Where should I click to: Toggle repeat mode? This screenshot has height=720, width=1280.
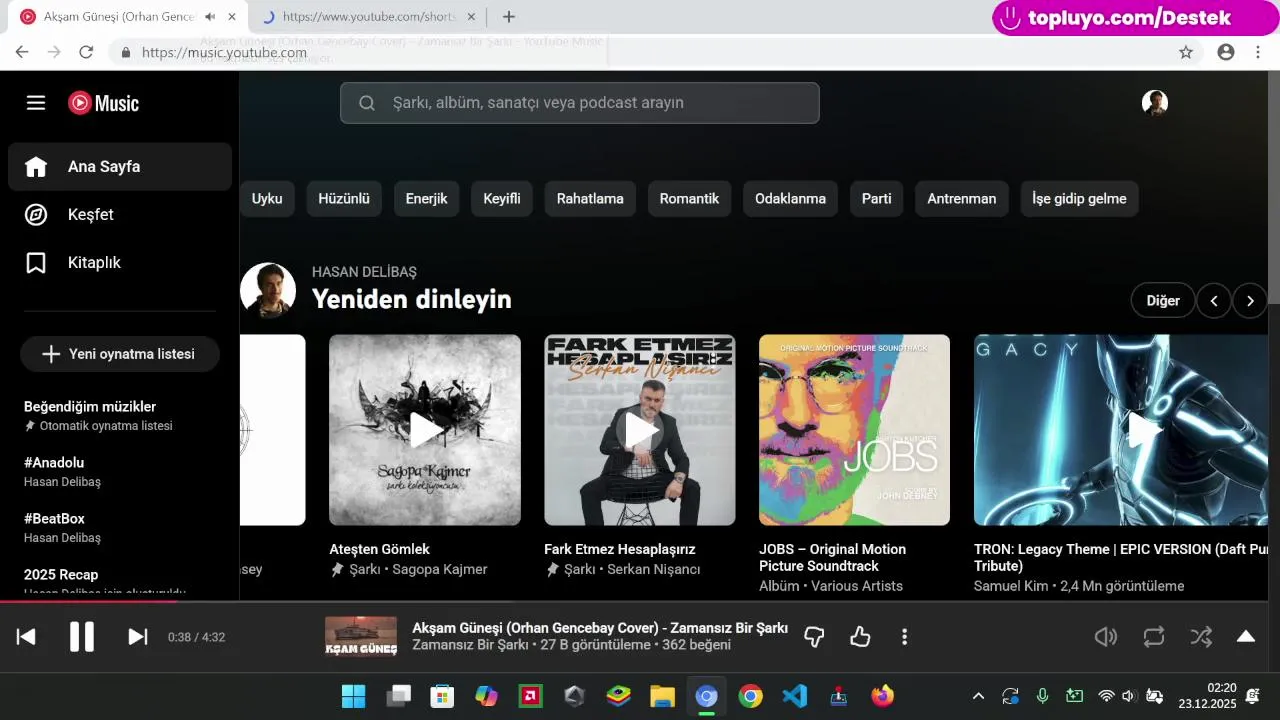[x=1154, y=637]
